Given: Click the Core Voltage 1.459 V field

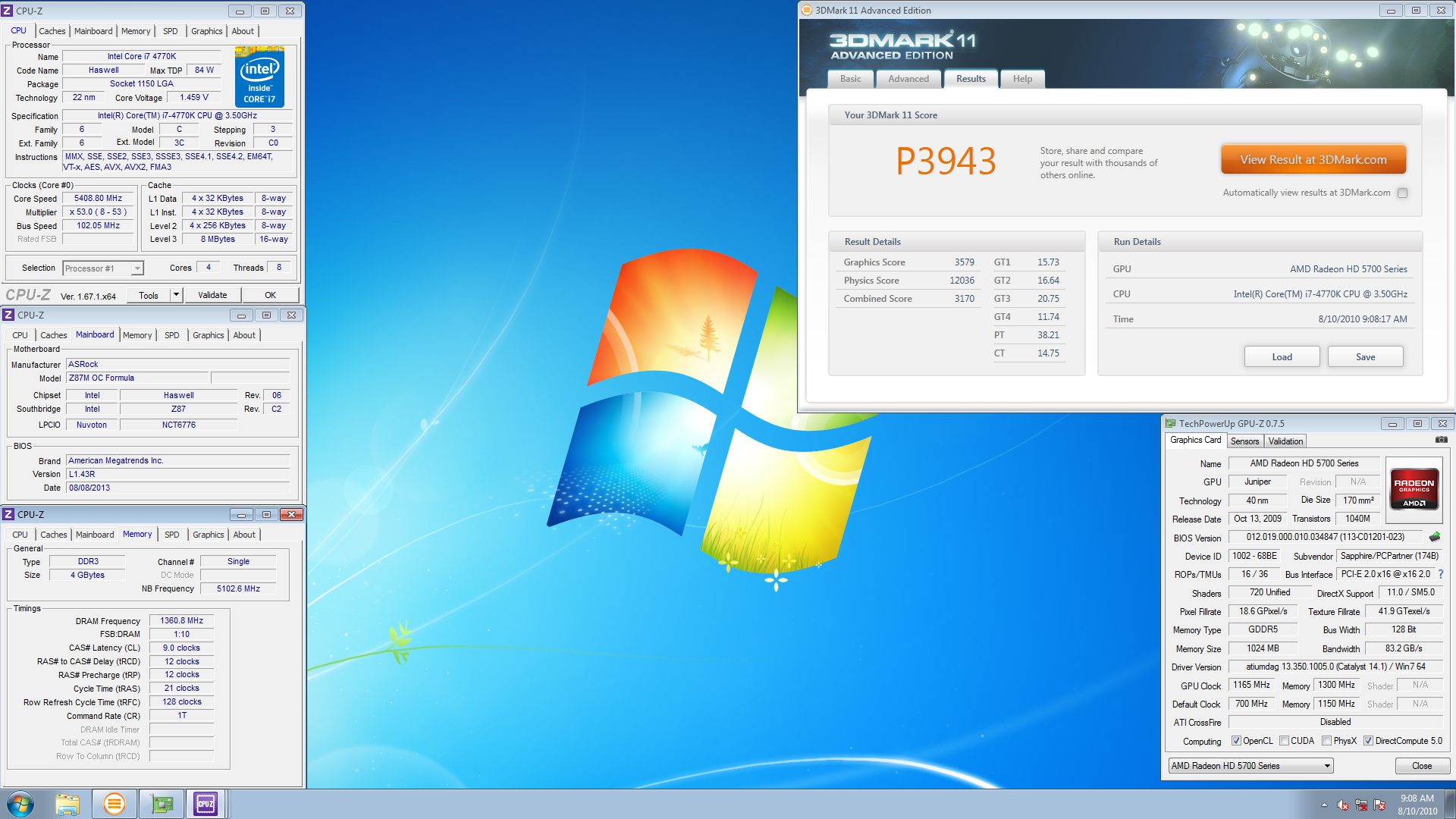Looking at the screenshot, I should (x=193, y=98).
